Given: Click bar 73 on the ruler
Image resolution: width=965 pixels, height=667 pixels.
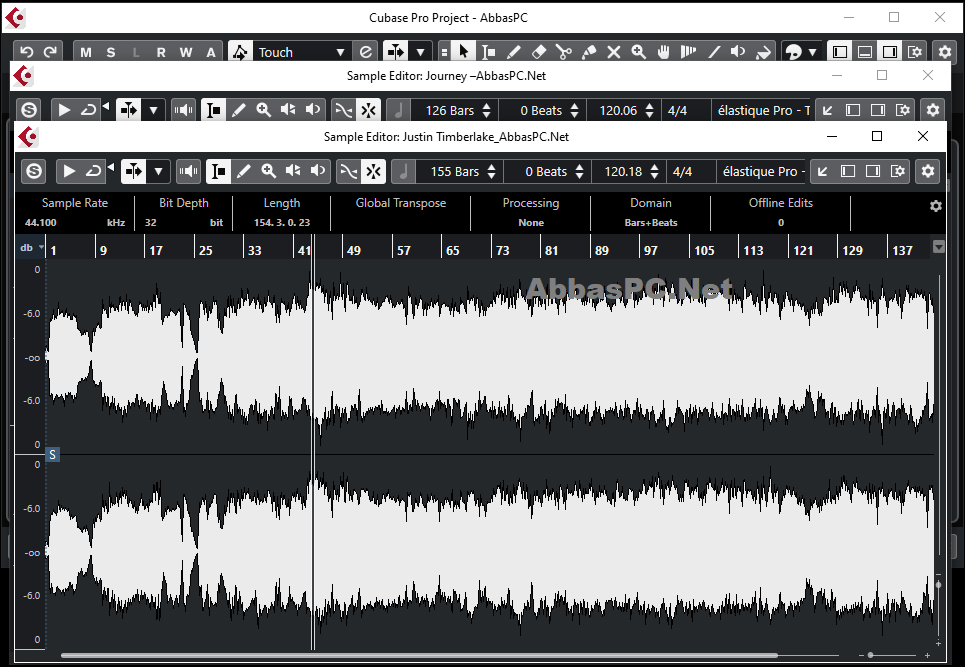Looking at the screenshot, I should (502, 250).
